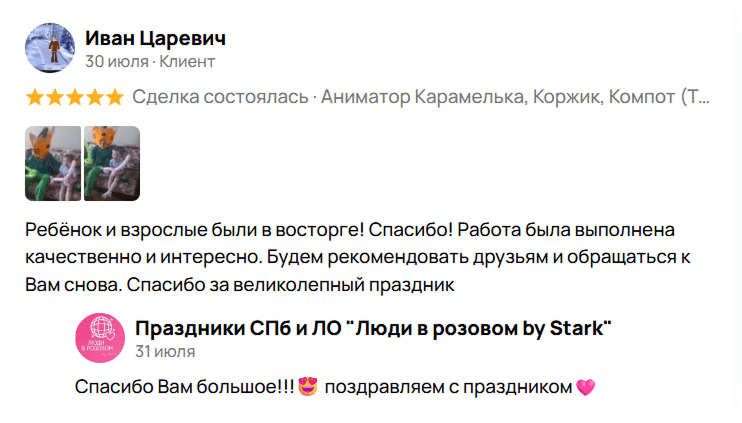Open the second review photo thumbnail
The height and width of the screenshot is (423, 742).
112,163
